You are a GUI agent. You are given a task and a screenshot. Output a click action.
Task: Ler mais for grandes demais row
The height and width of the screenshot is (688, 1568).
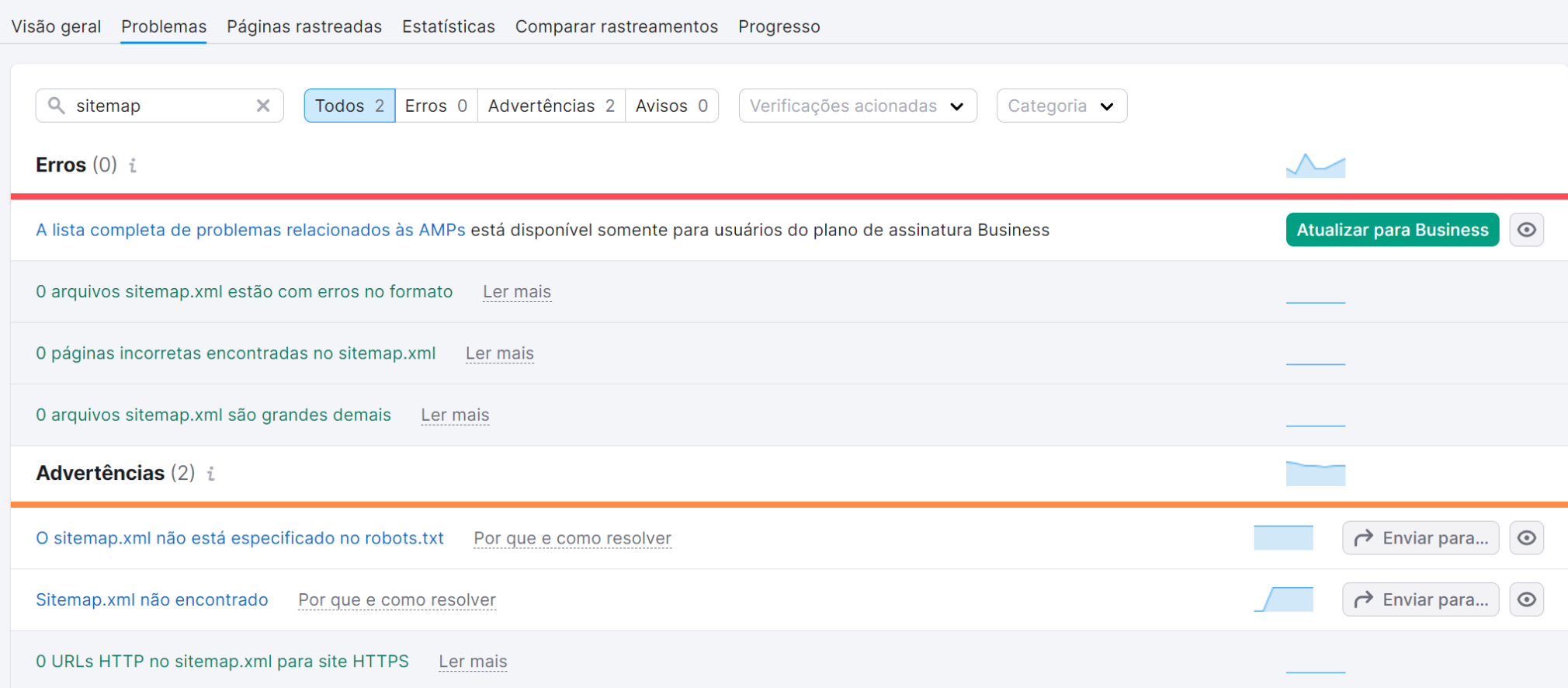(455, 415)
